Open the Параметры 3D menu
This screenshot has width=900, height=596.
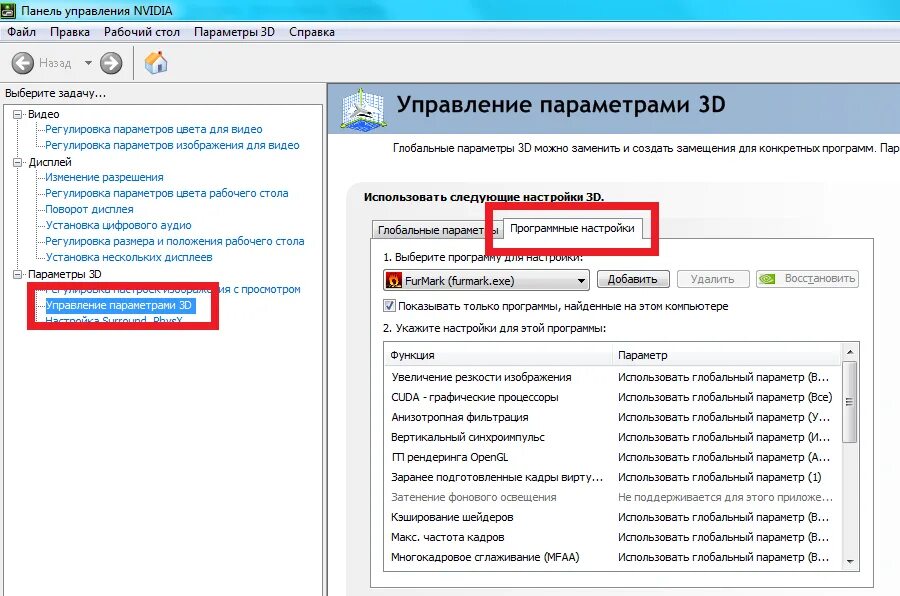click(x=234, y=32)
